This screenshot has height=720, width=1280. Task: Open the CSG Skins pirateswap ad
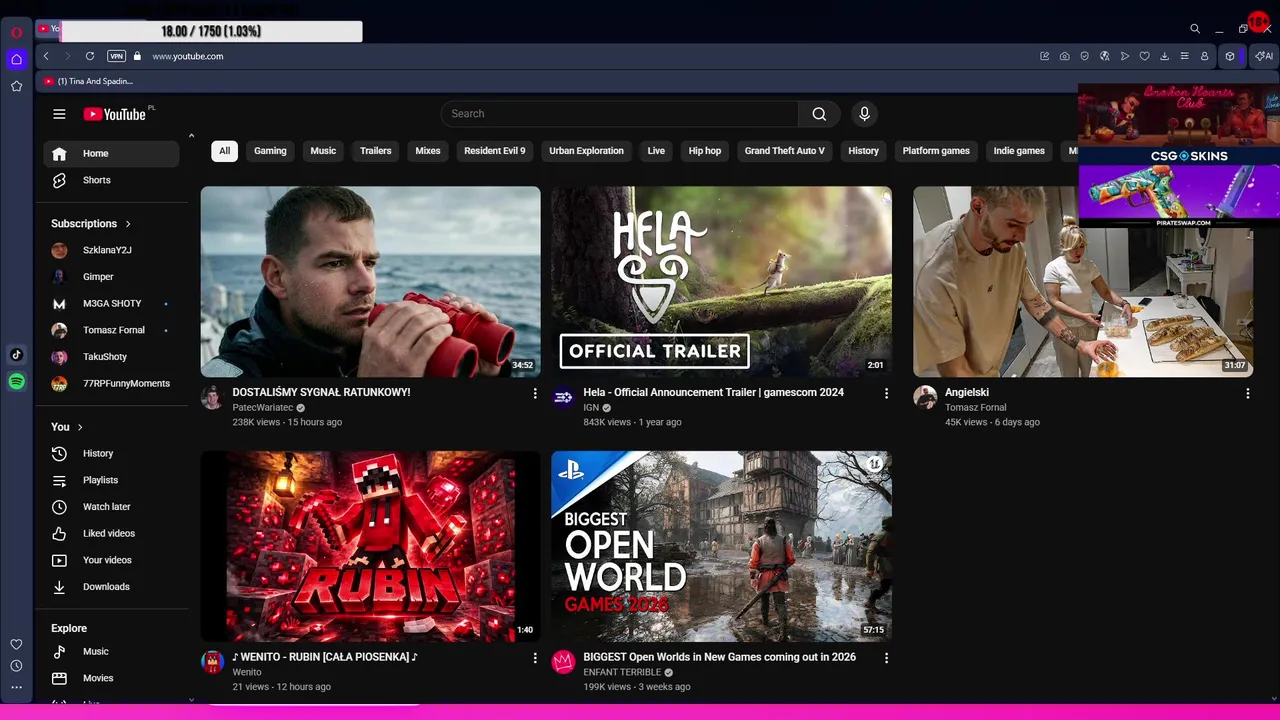click(1179, 188)
